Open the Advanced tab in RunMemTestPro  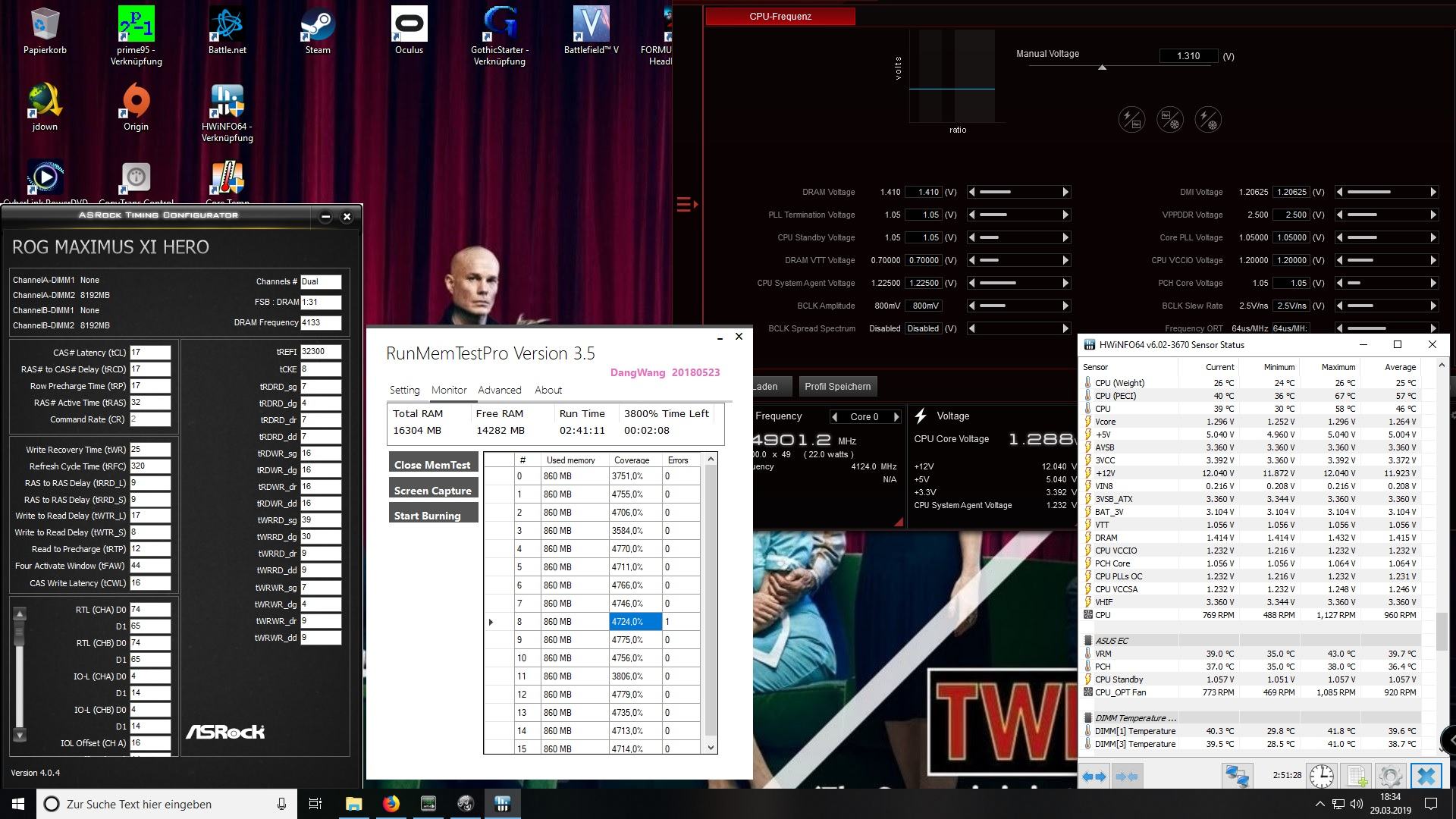point(500,390)
